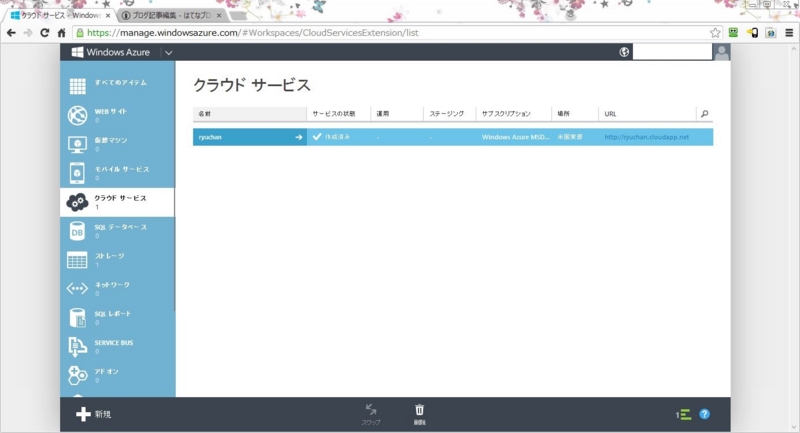Bookmark the page with the star icon
This screenshot has height=433, width=800.
click(715, 33)
